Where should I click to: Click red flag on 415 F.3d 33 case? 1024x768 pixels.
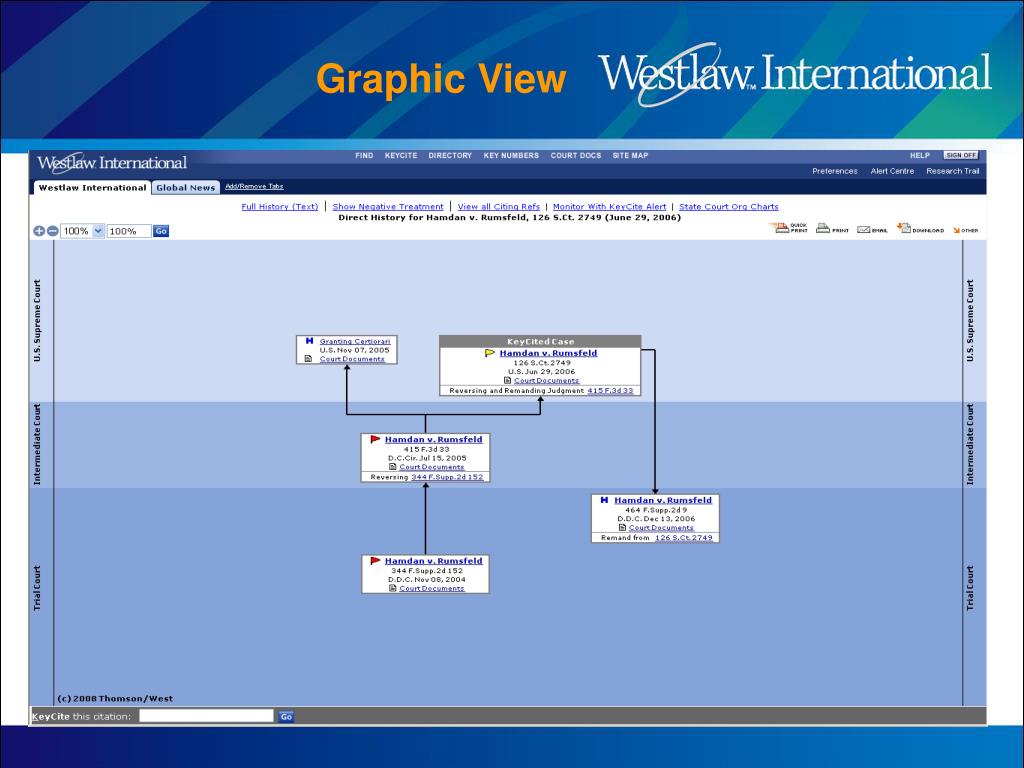click(375, 440)
